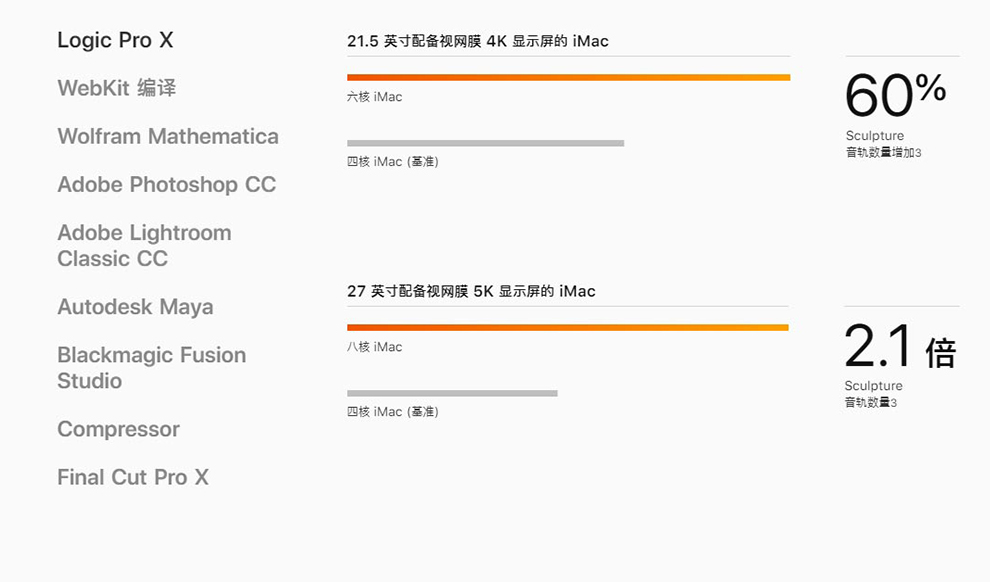Click the orange 六核 iMac performance bar
Screen dimensions: 990x582
pyautogui.click(x=568, y=78)
